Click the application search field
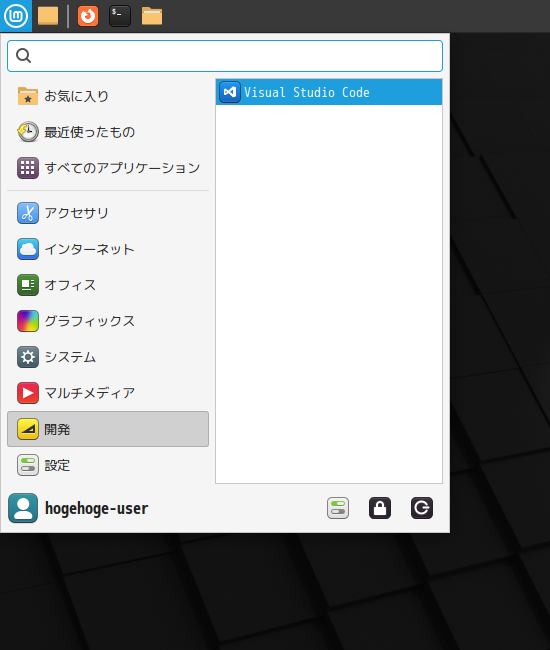This screenshot has width=550, height=650. pyautogui.click(x=225, y=56)
